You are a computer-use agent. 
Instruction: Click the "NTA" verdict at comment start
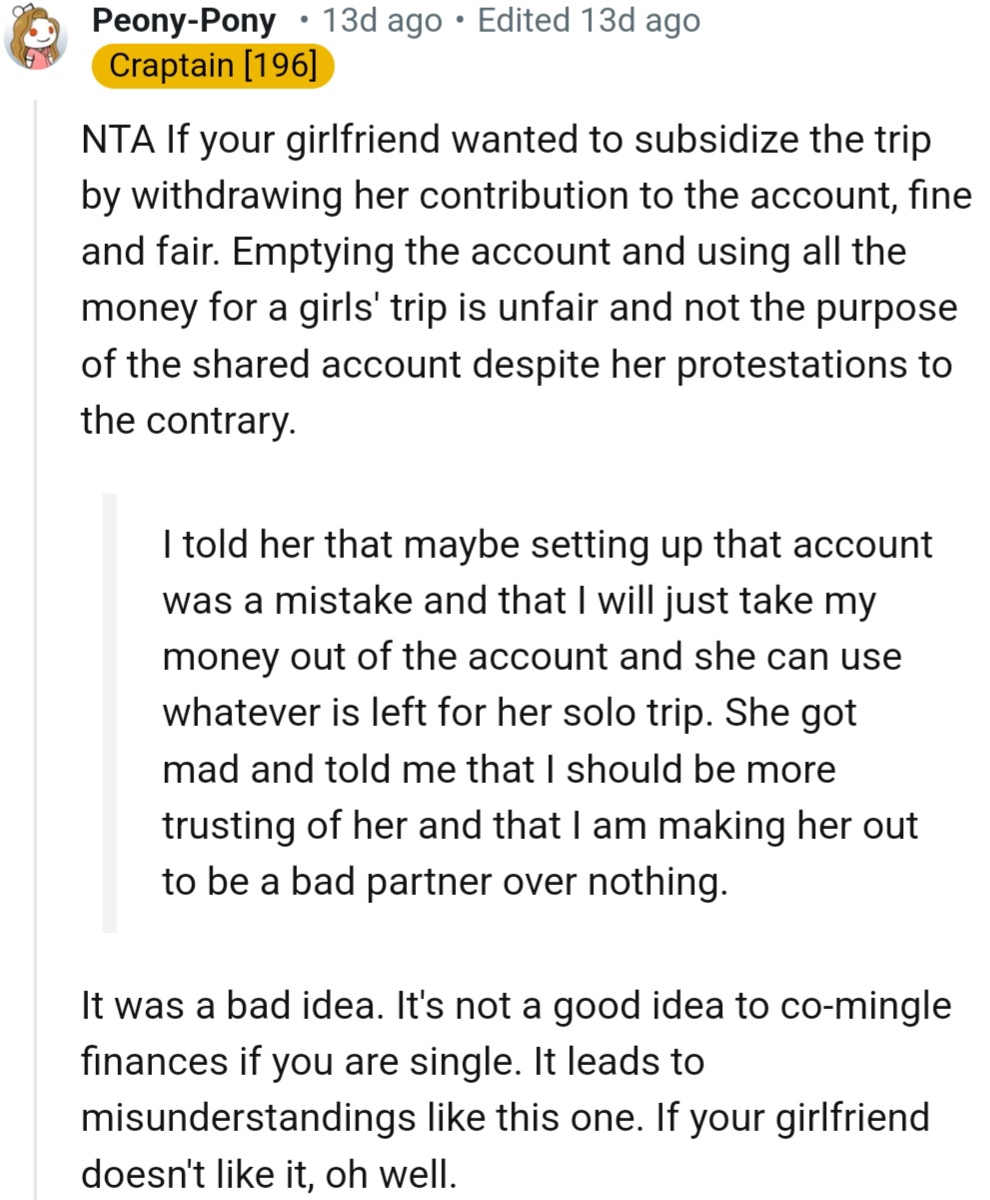[118, 141]
